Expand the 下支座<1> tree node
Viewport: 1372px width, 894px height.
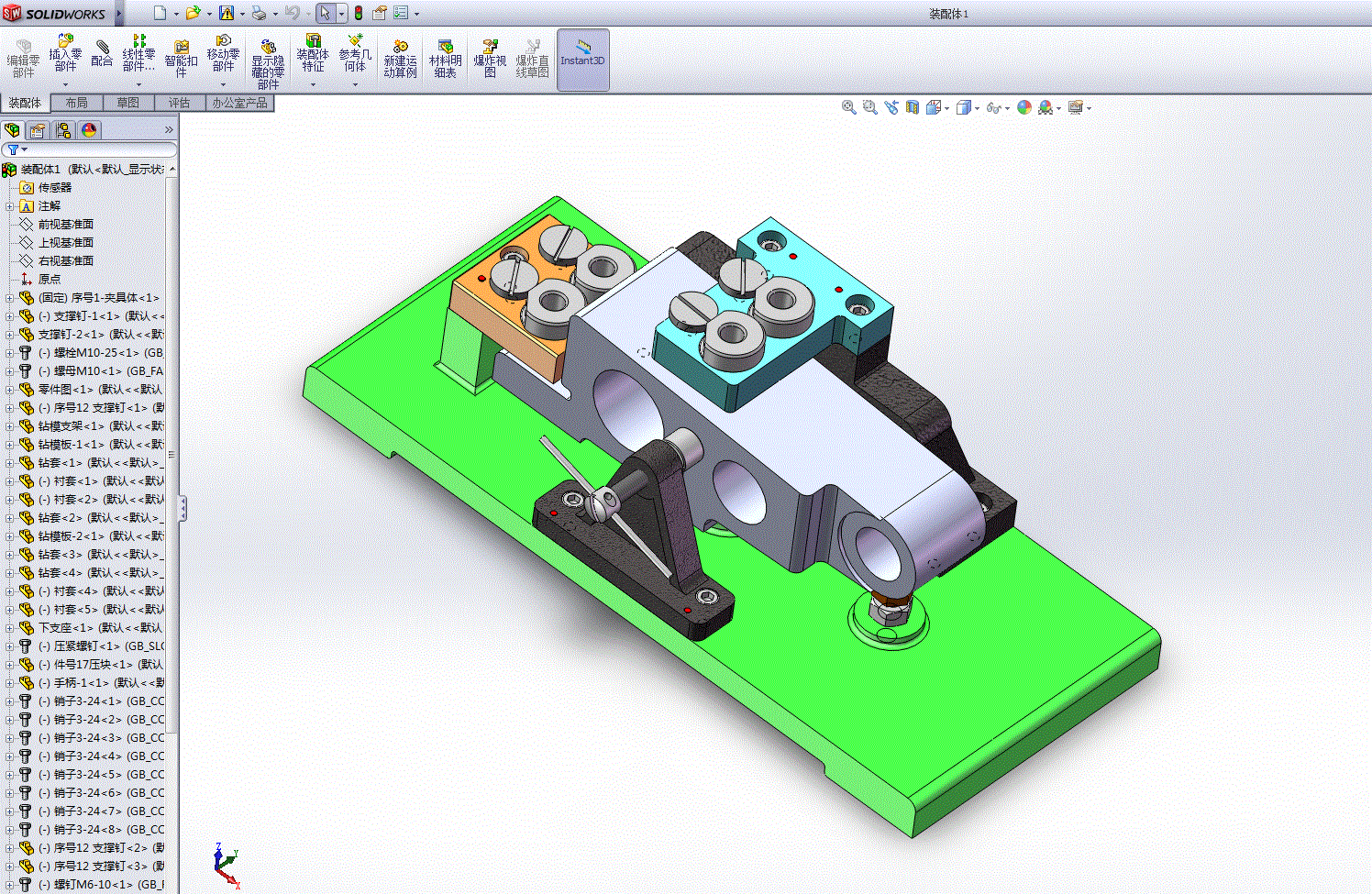point(9,628)
